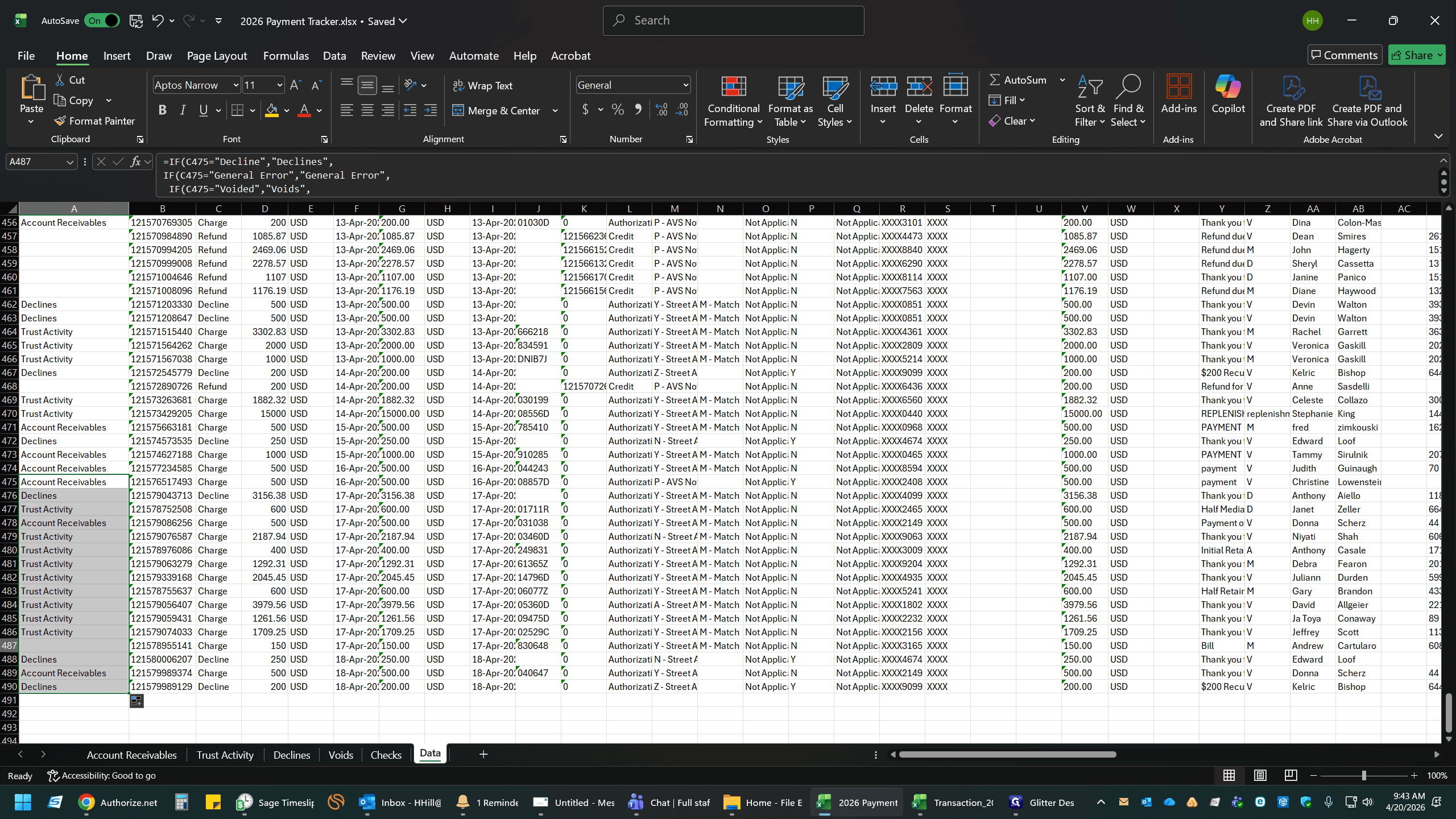Select column header V

(x=1084, y=209)
